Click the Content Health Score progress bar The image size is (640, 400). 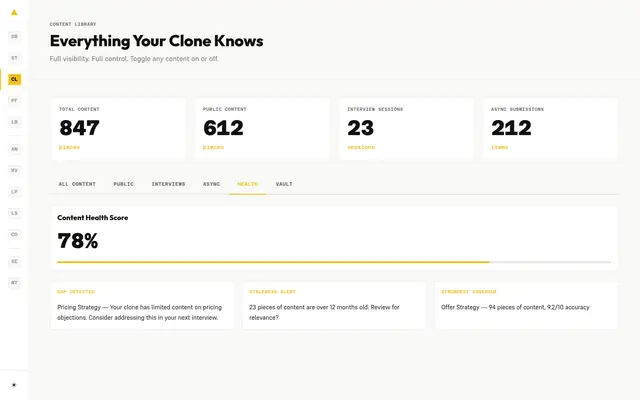334,262
